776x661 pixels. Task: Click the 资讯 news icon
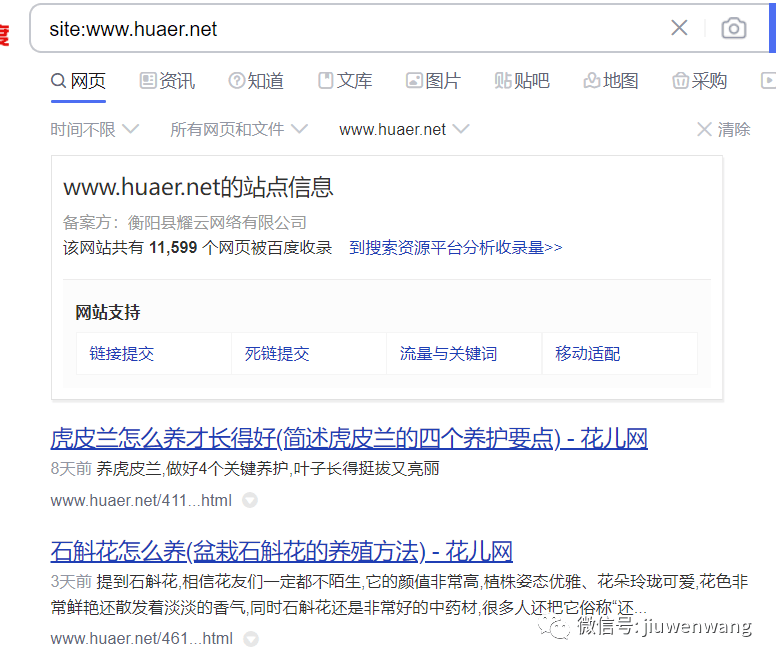pyautogui.click(x=147, y=80)
